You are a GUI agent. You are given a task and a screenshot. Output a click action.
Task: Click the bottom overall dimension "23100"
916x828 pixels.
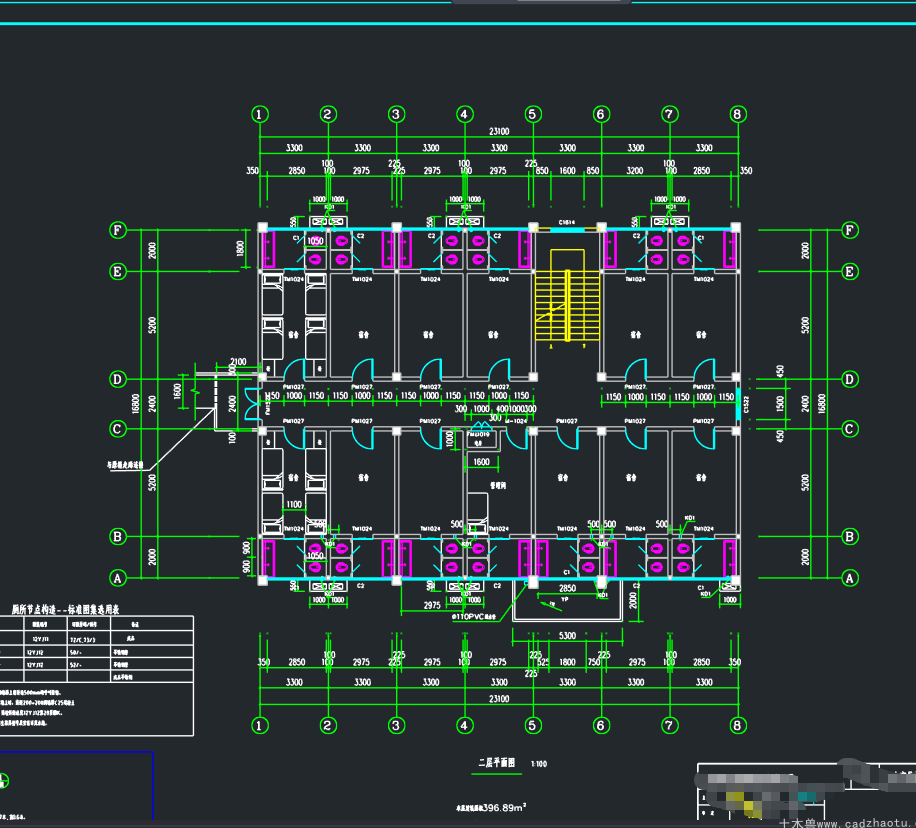pos(499,698)
